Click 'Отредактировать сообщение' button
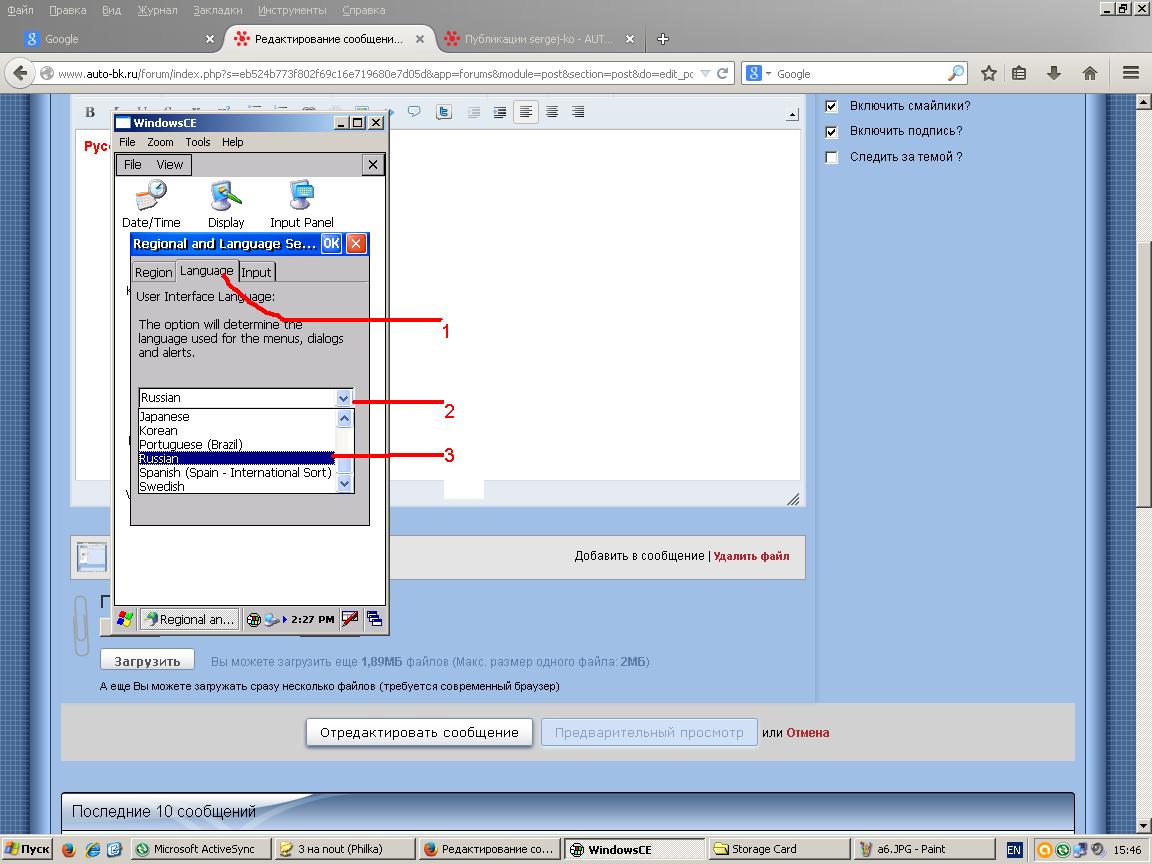1152x864 pixels. 419,732
